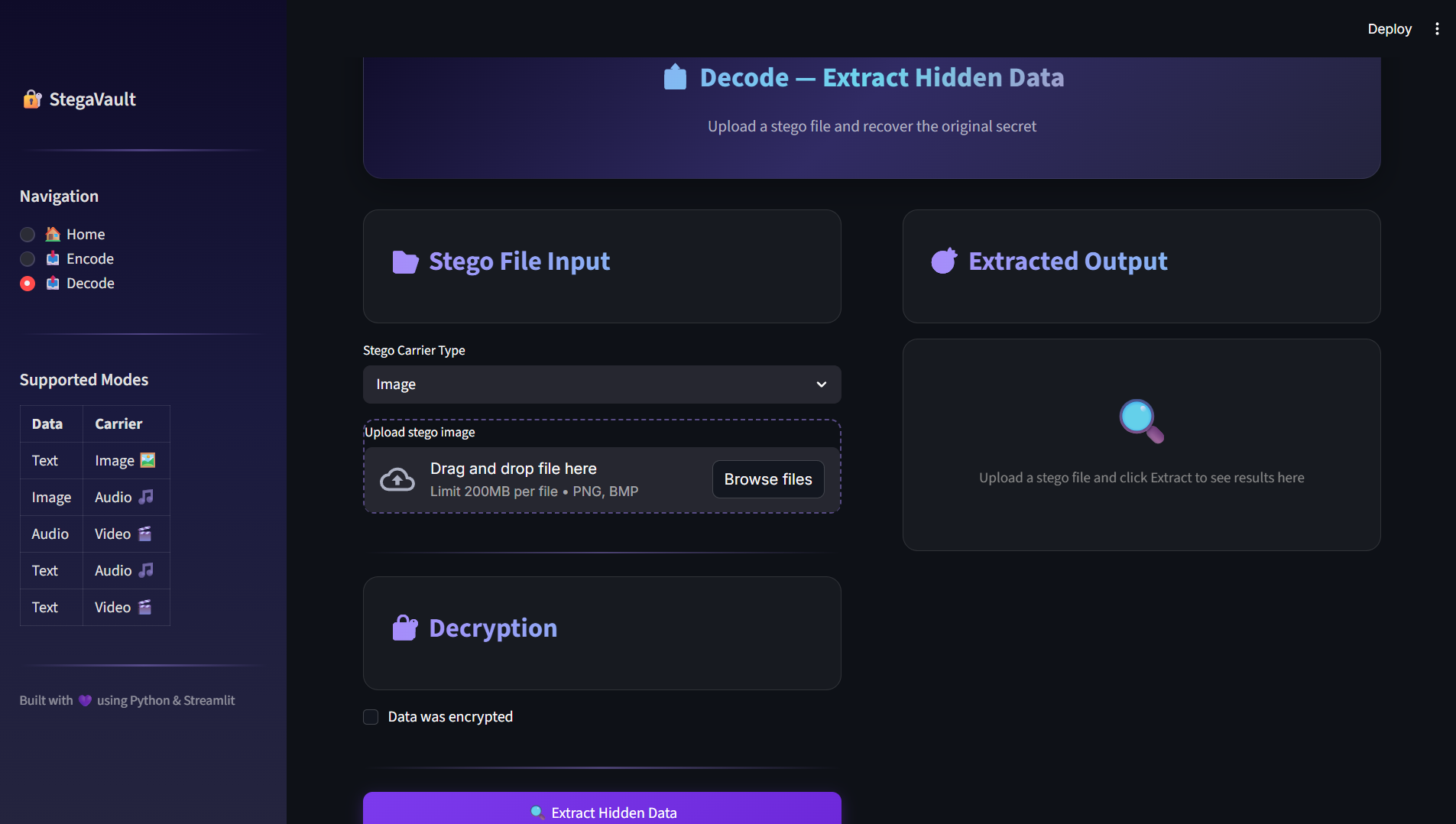
Task: Select the Encode radio button
Action: coord(28,259)
